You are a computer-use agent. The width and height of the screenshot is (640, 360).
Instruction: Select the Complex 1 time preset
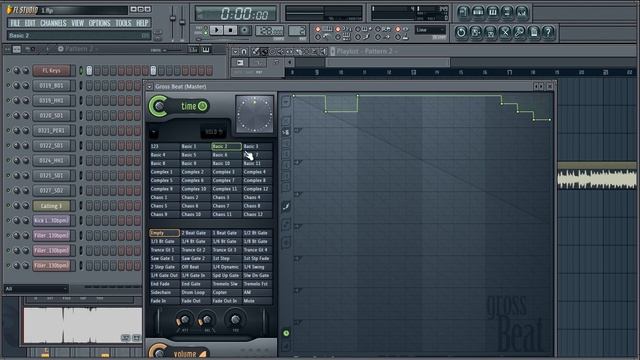point(164,172)
